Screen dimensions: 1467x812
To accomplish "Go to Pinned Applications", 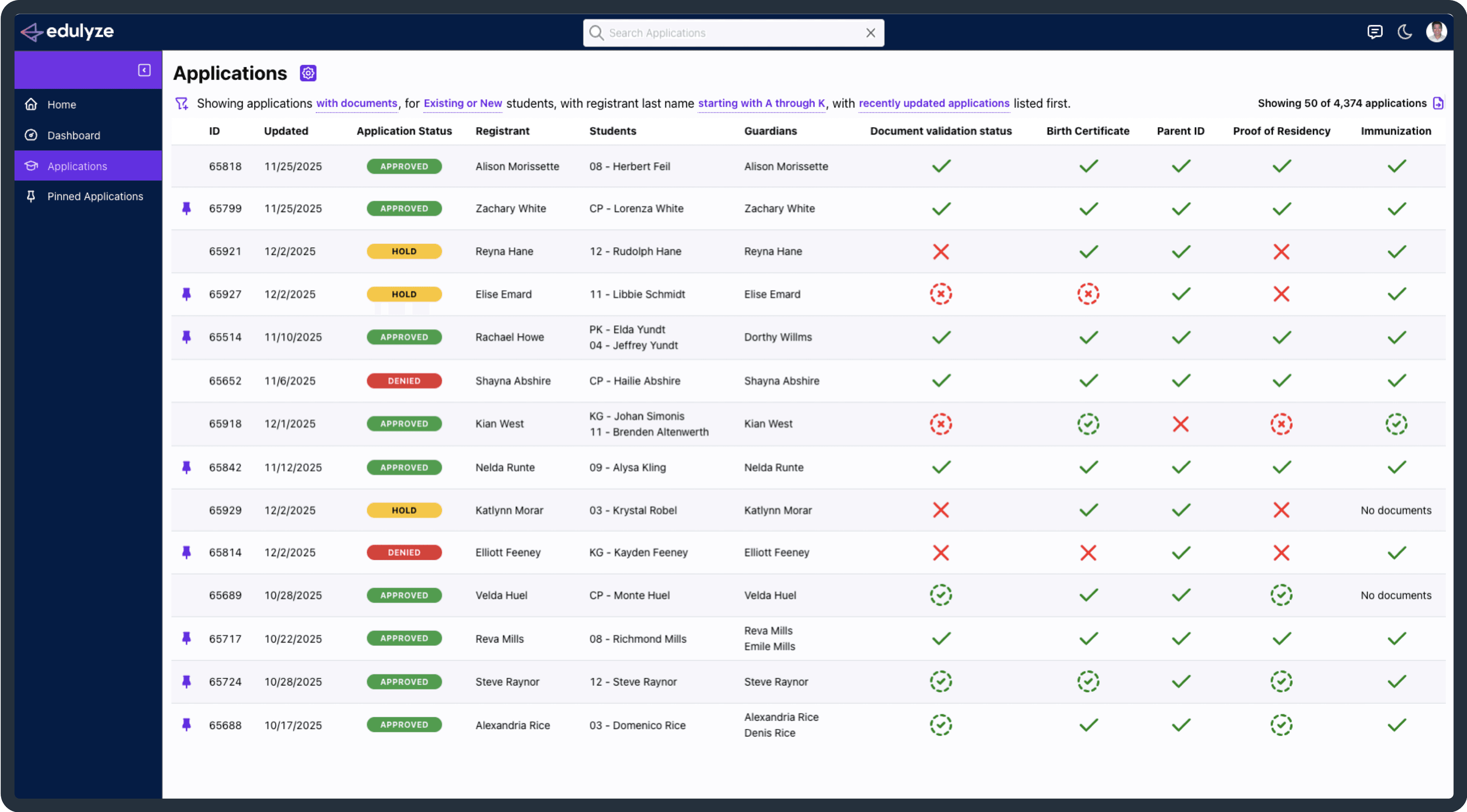I will [x=95, y=196].
